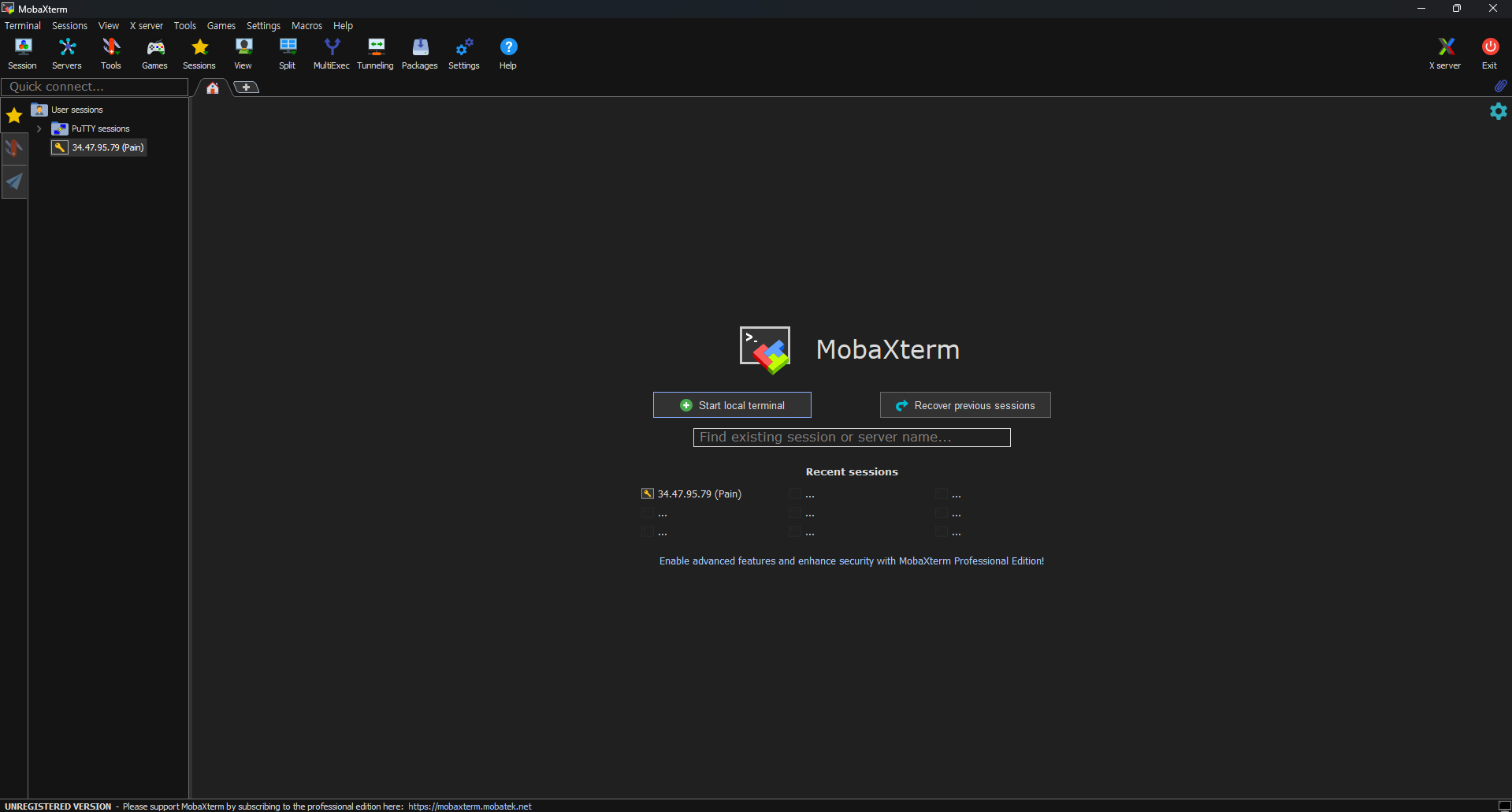
Task: Open the Servers toolbar icon
Action: click(x=67, y=54)
